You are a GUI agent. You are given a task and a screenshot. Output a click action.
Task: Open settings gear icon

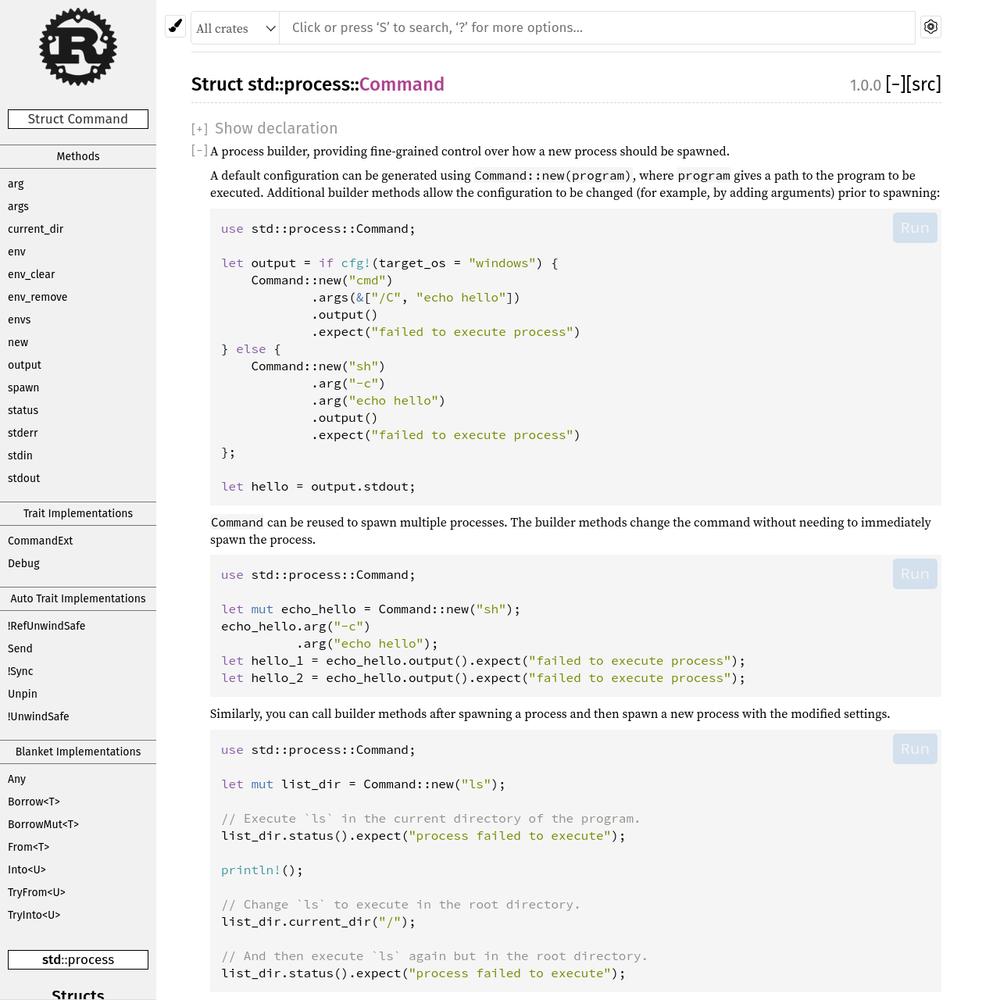(x=930, y=27)
